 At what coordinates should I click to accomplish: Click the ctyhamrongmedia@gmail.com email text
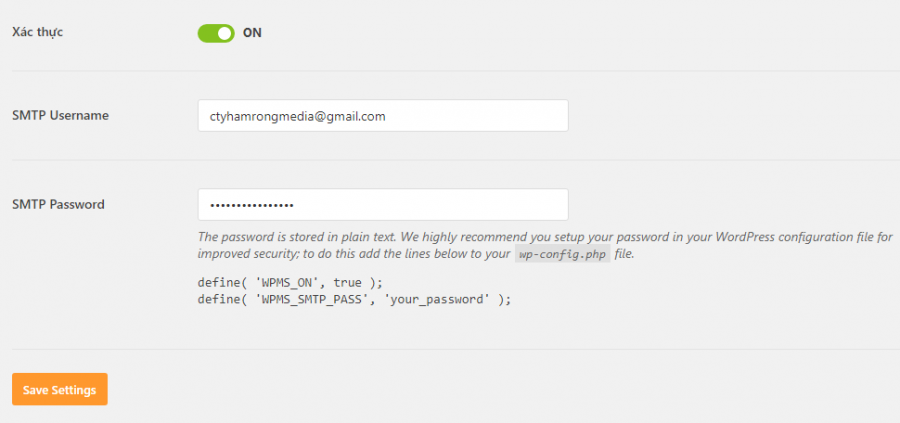pos(297,117)
